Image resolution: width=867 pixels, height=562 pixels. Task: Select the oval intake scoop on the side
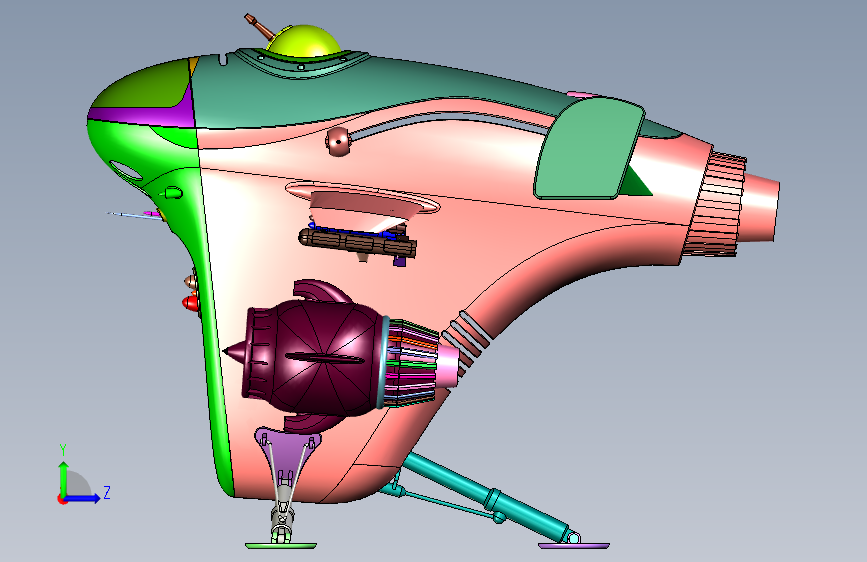pyautogui.click(x=362, y=197)
